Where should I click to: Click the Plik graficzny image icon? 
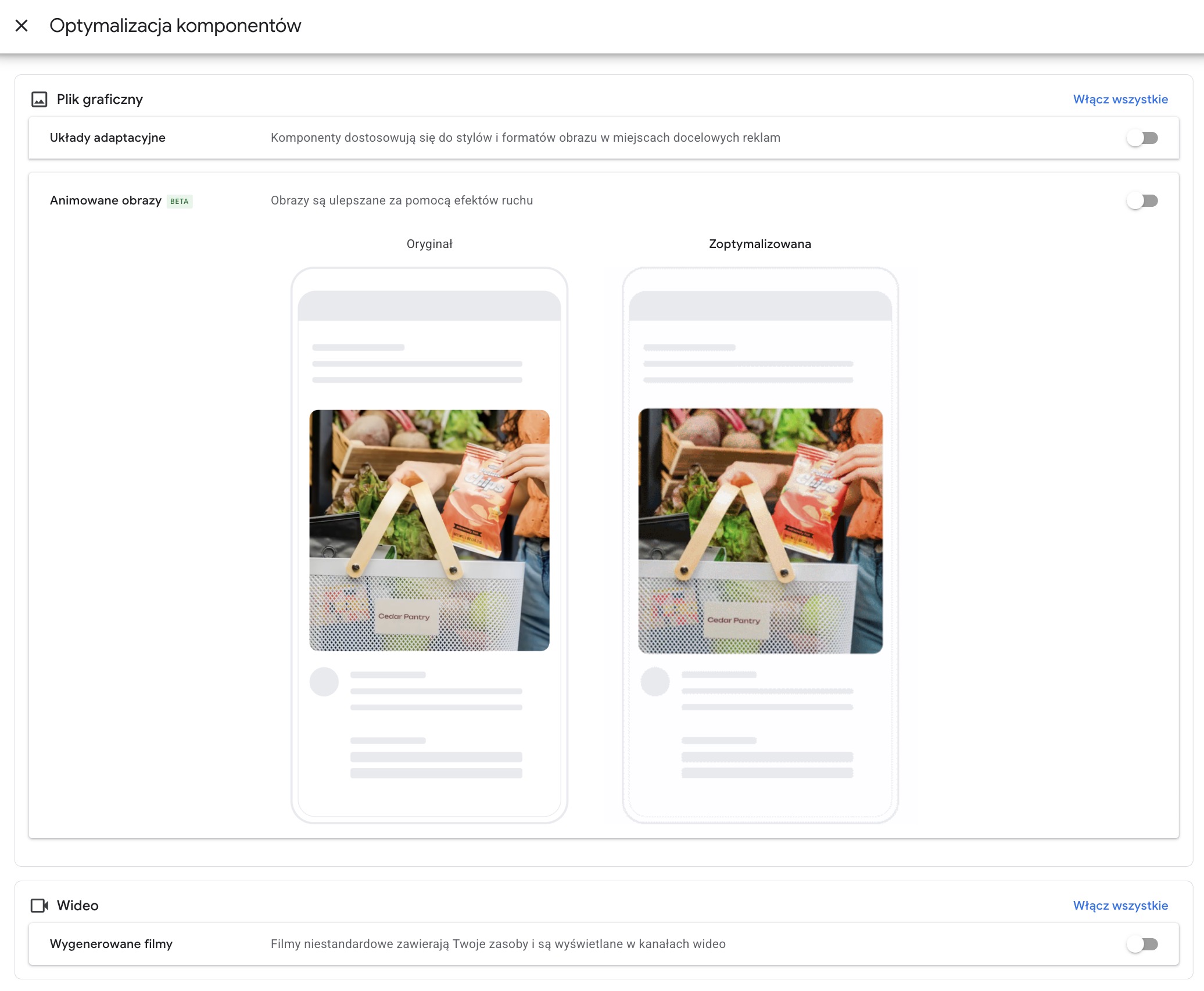tap(40, 99)
